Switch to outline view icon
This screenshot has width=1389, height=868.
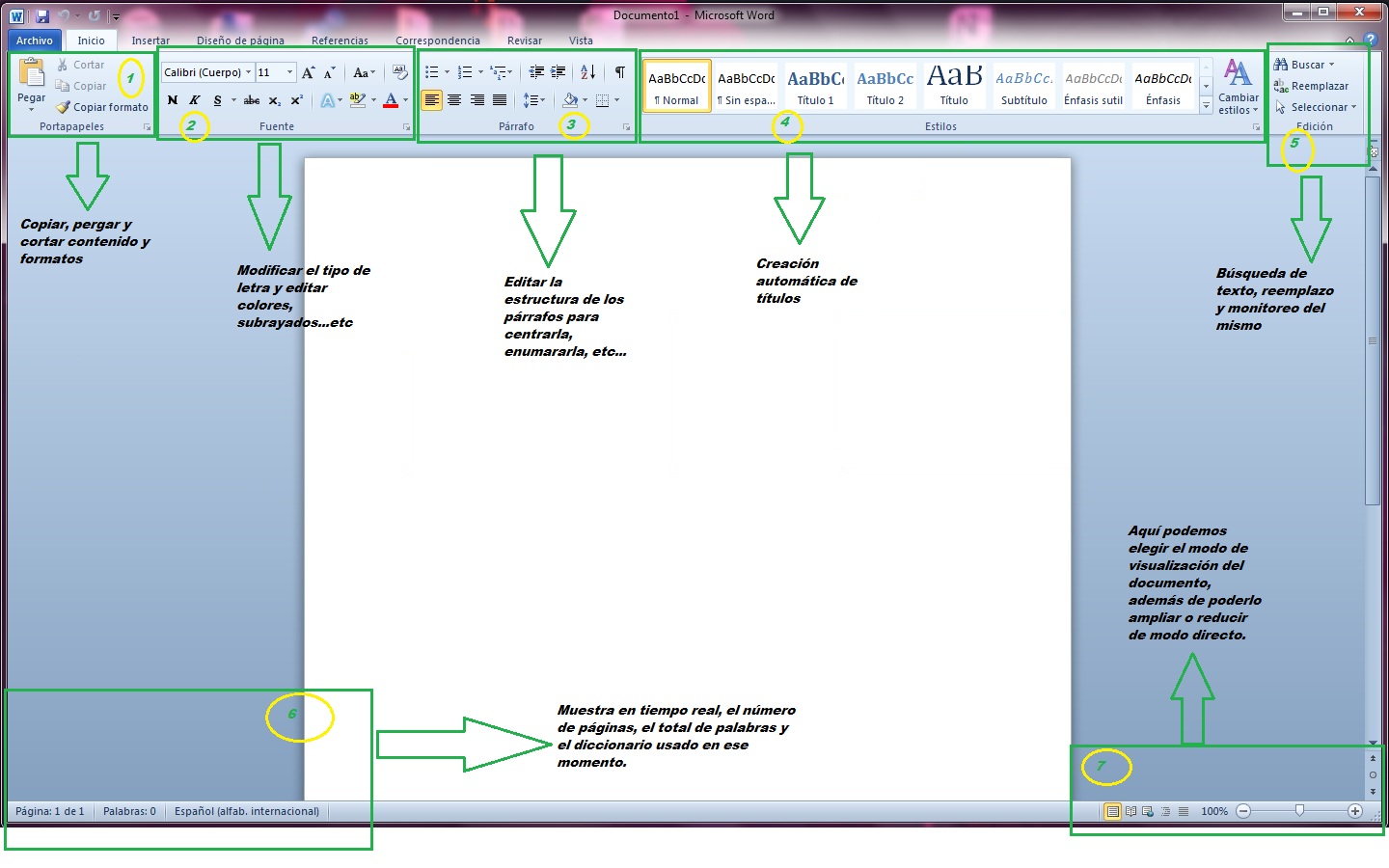click(1166, 811)
